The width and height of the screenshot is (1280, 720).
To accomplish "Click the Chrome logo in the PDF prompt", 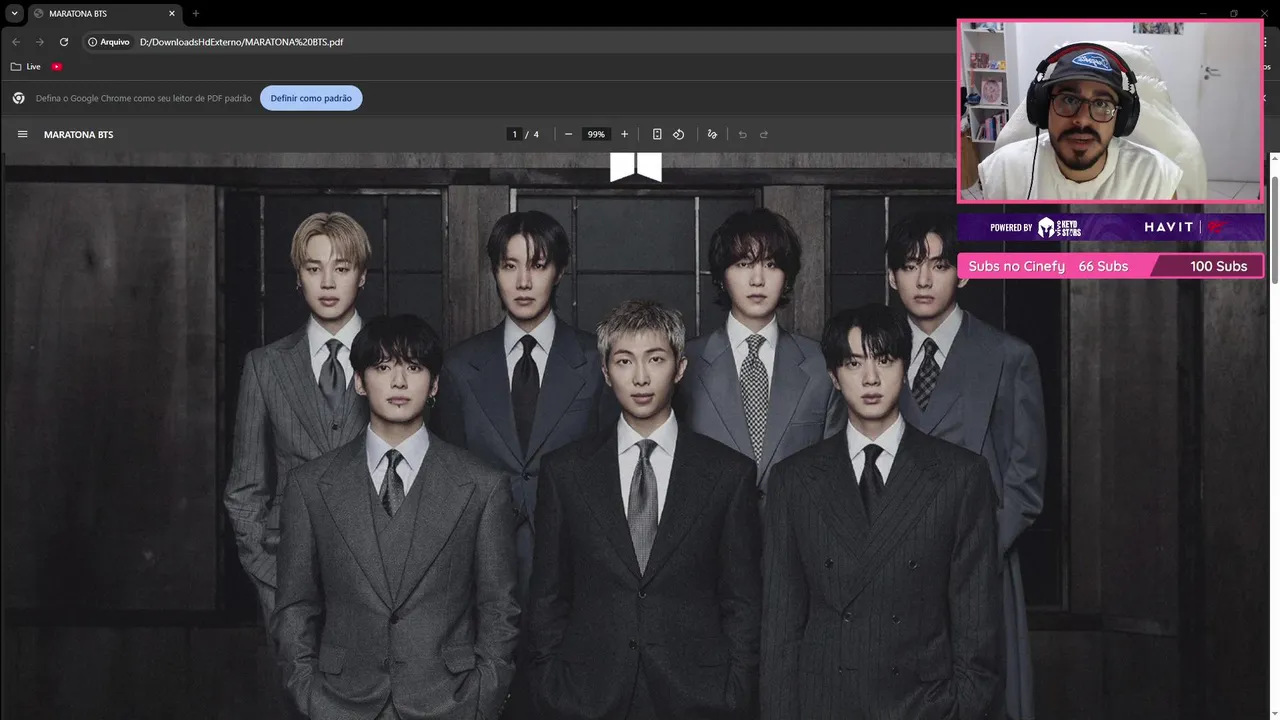I will tap(18, 98).
